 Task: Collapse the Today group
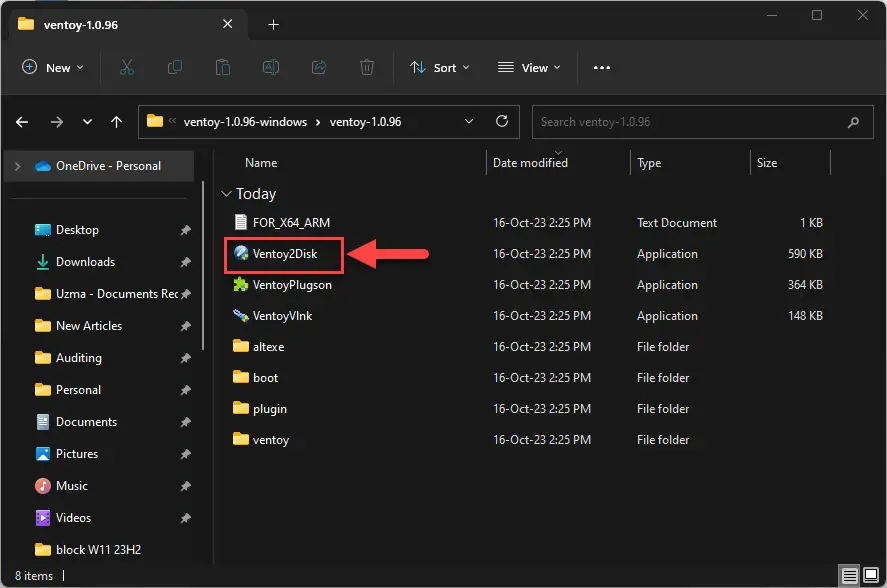click(226, 194)
